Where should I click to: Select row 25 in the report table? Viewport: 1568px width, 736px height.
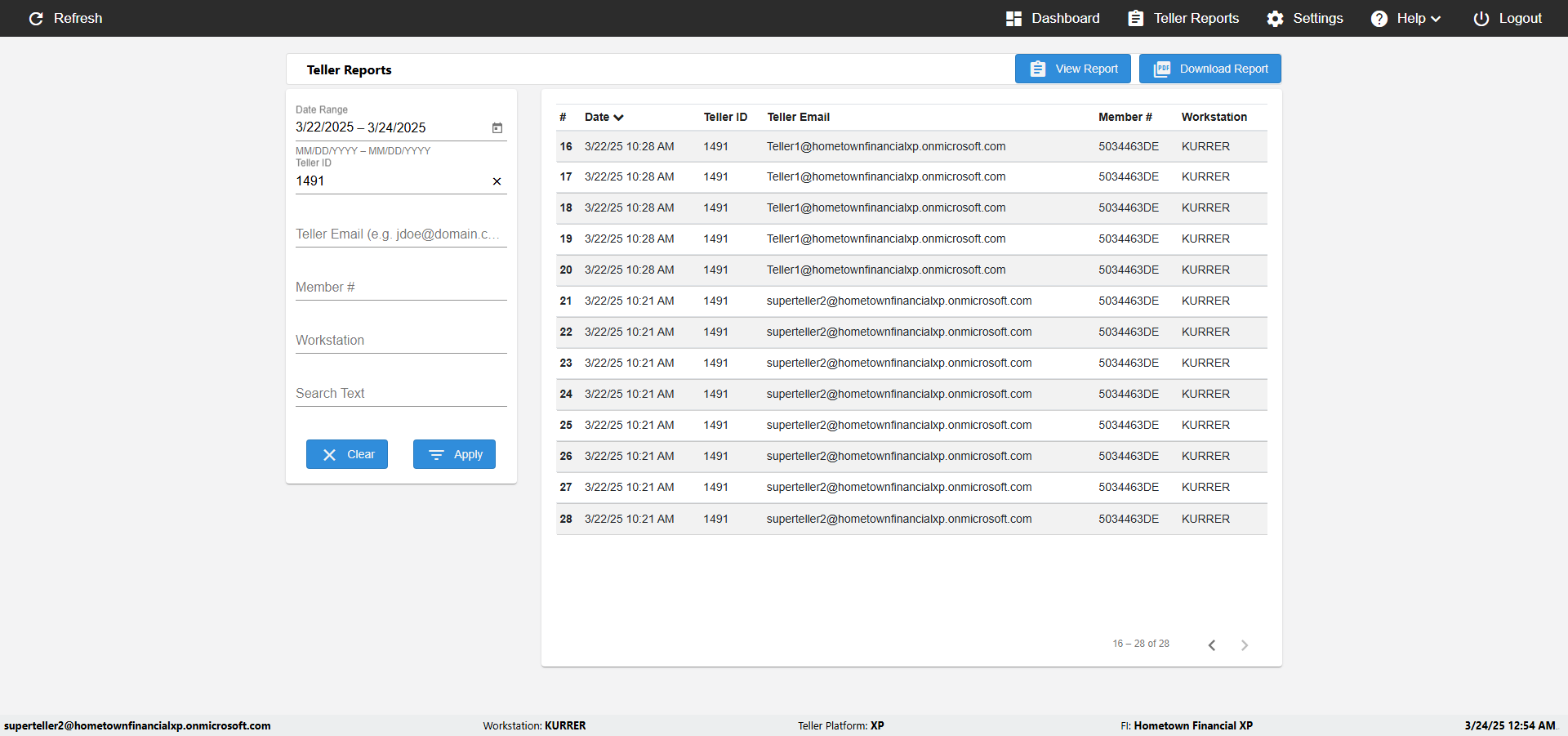pyautogui.click(x=911, y=426)
